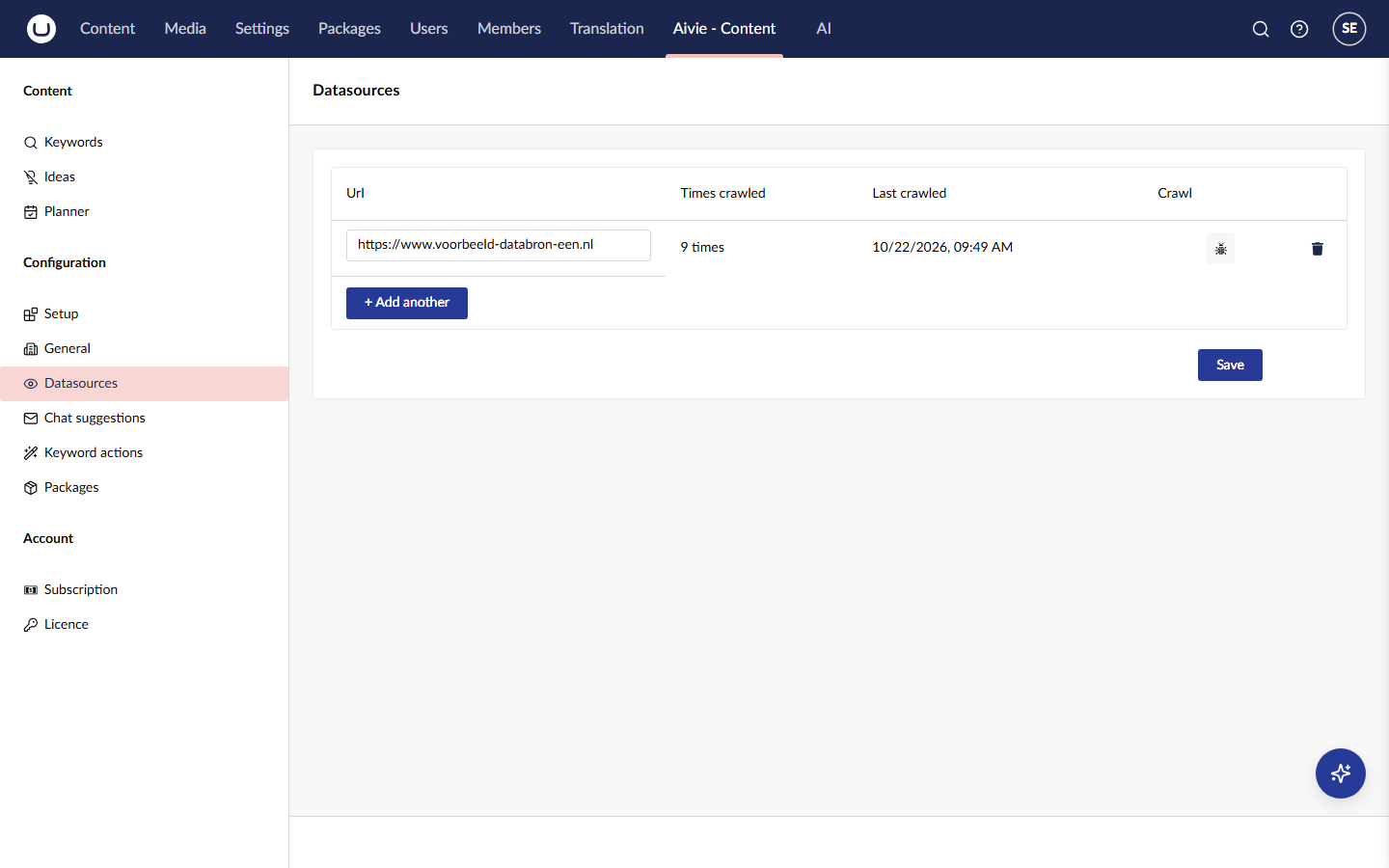
Task: Switch to AI section
Action: click(x=824, y=29)
